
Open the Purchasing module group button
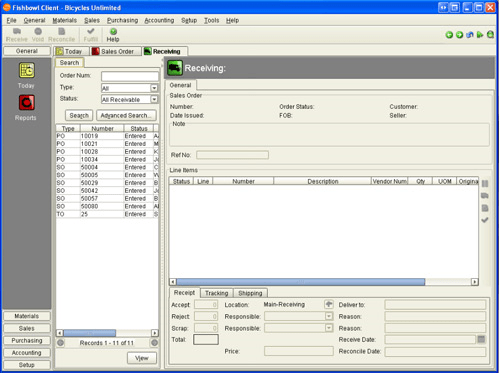click(27, 340)
